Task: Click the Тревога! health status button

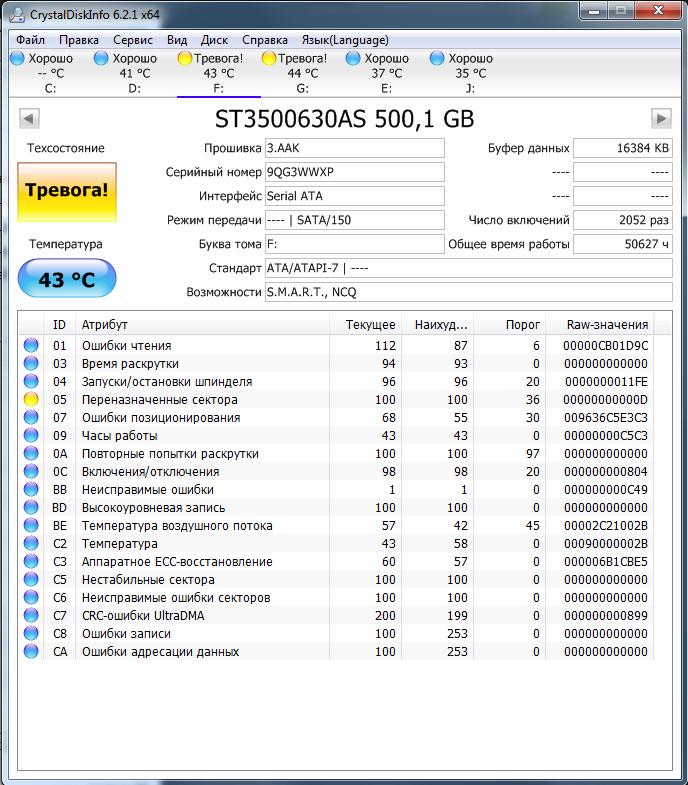Action: point(67,192)
